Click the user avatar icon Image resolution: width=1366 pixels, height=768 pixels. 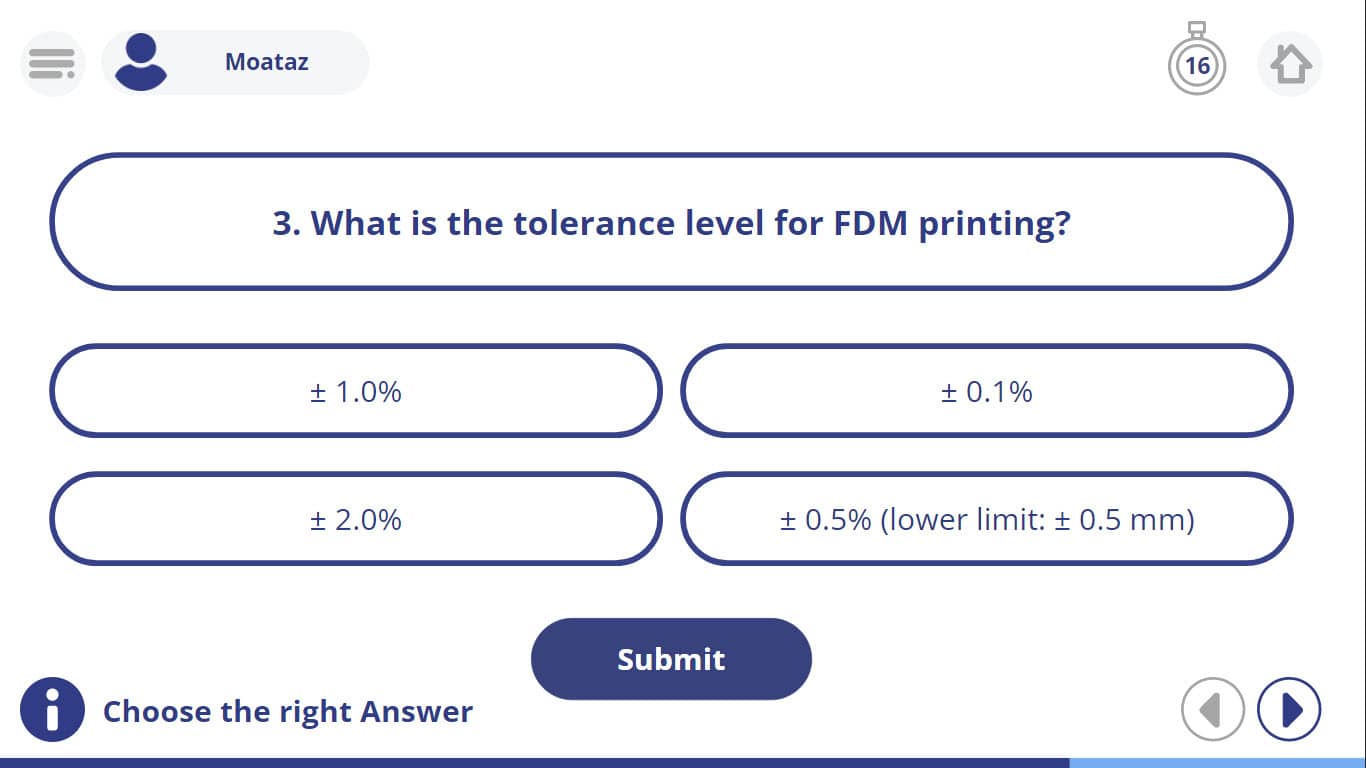[x=141, y=62]
